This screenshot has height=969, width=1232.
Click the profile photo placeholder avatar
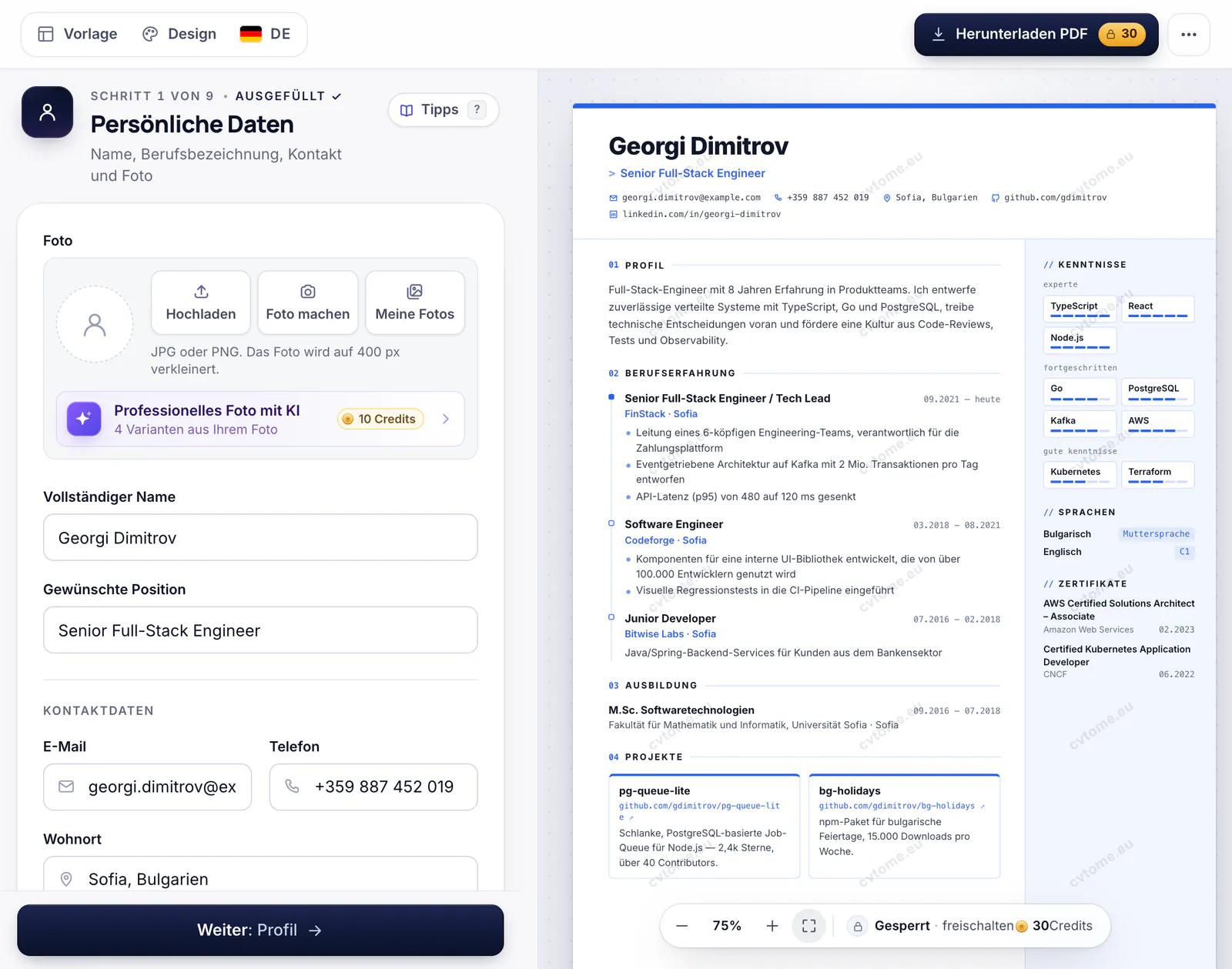click(x=95, y=324)
